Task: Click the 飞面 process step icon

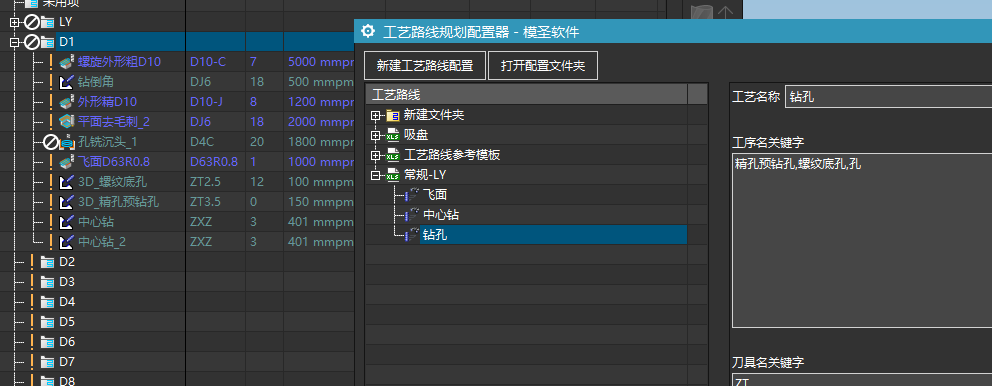Action: click(x=412, y=195)
